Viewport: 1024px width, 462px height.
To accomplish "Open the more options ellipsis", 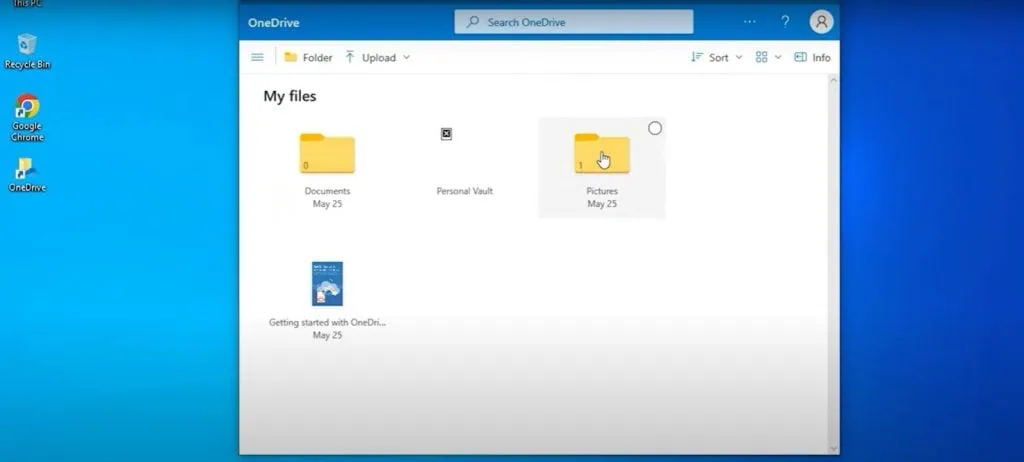I will (x=750, y=22).
